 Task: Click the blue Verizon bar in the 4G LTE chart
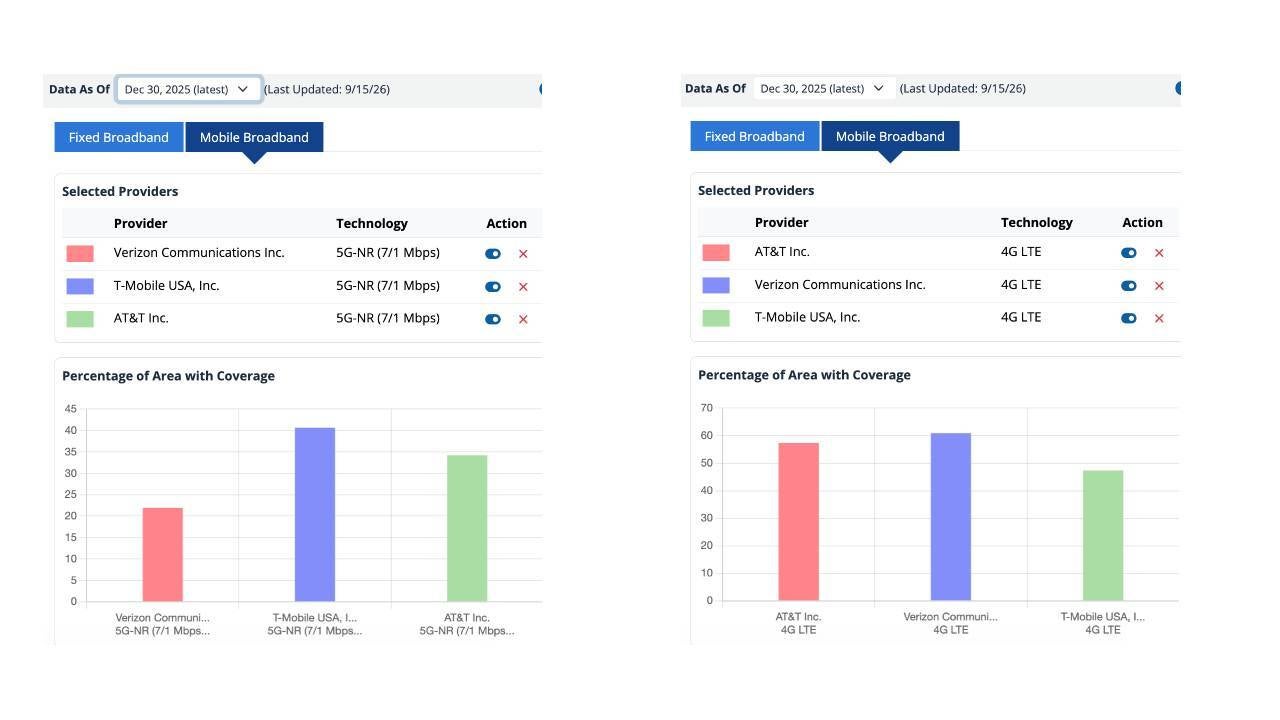pyautogui.click(x=951, y=517)
